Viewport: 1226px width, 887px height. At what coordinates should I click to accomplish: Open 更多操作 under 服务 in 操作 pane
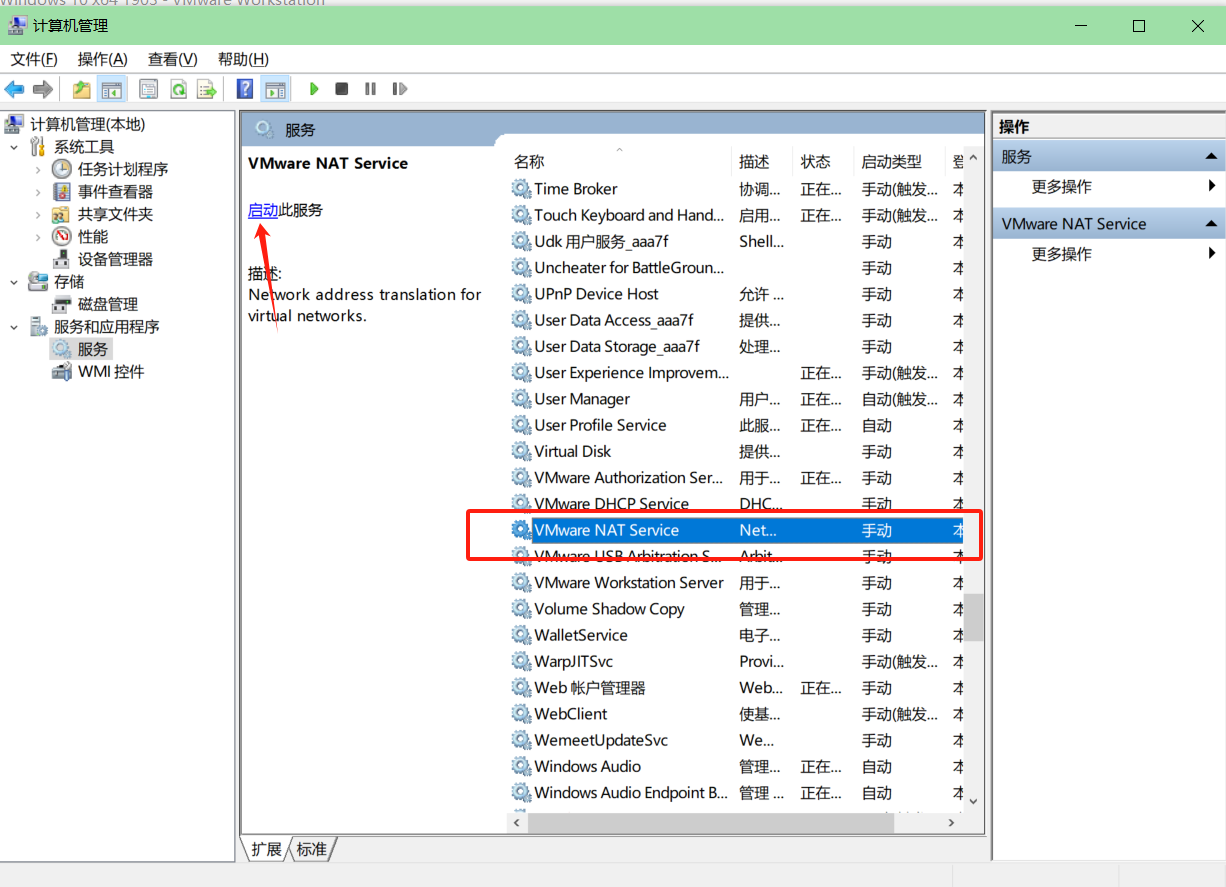1061,187
